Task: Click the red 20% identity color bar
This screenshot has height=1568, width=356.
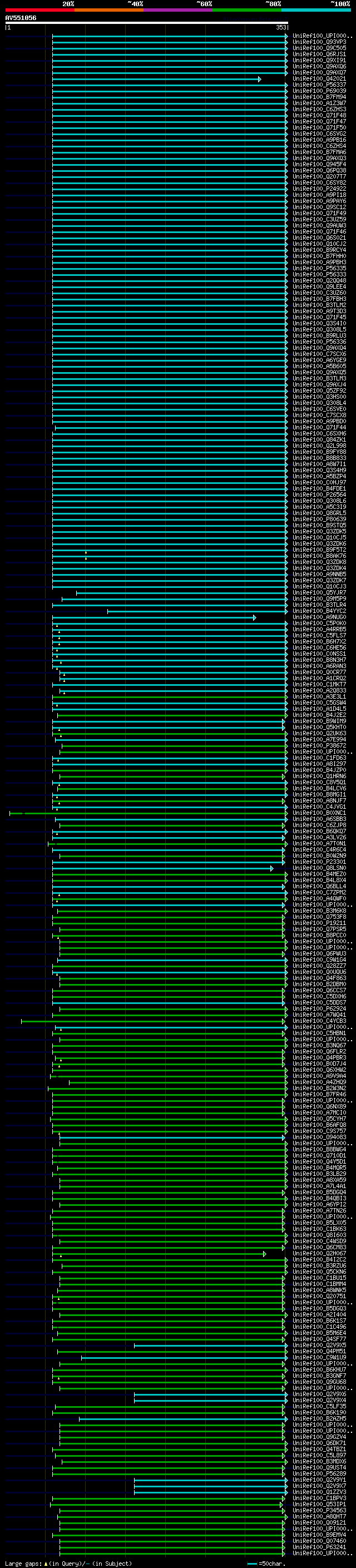Action: (x=39, y=10)
